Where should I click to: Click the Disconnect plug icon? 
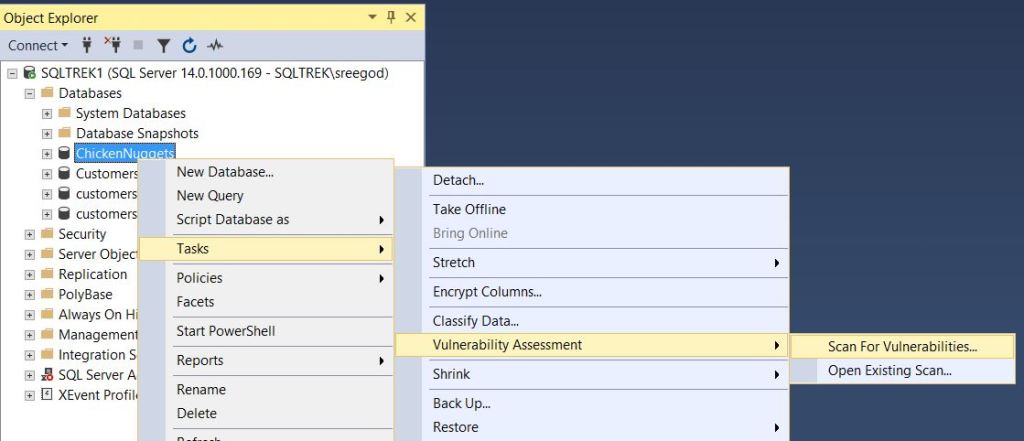(112, 45)
